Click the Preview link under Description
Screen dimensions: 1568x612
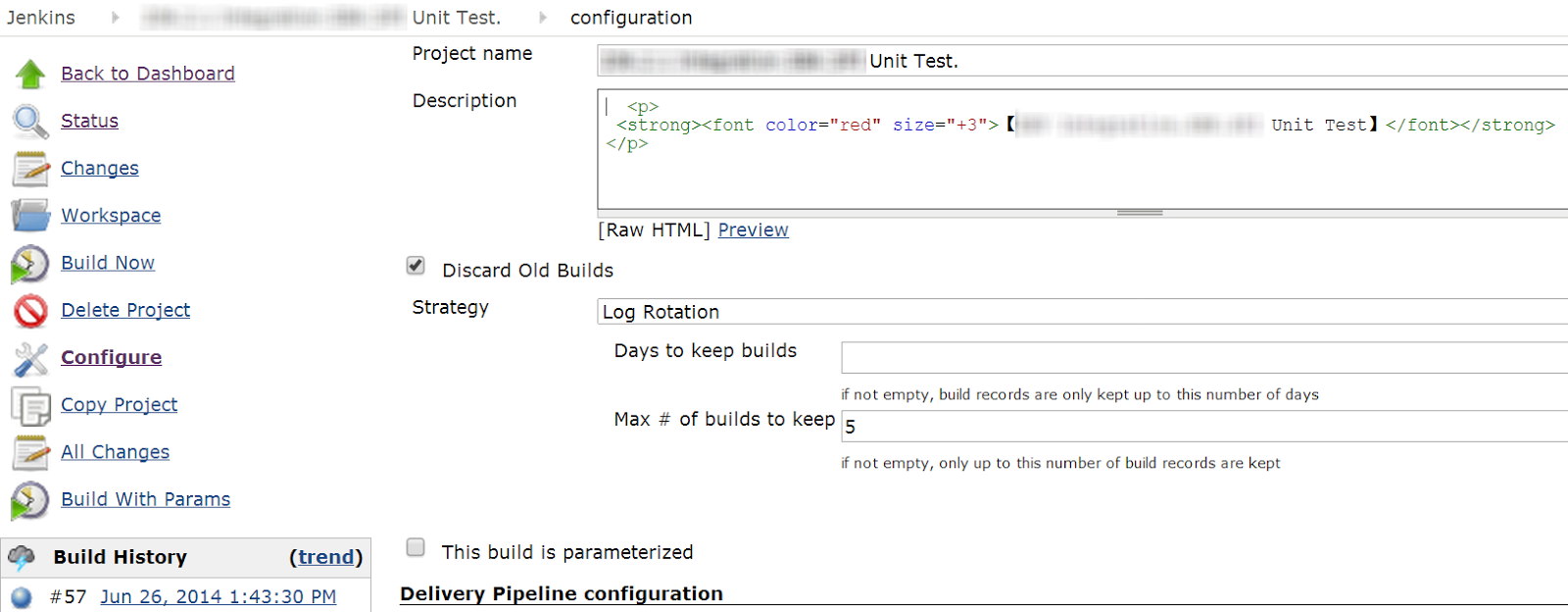[753, 230]
